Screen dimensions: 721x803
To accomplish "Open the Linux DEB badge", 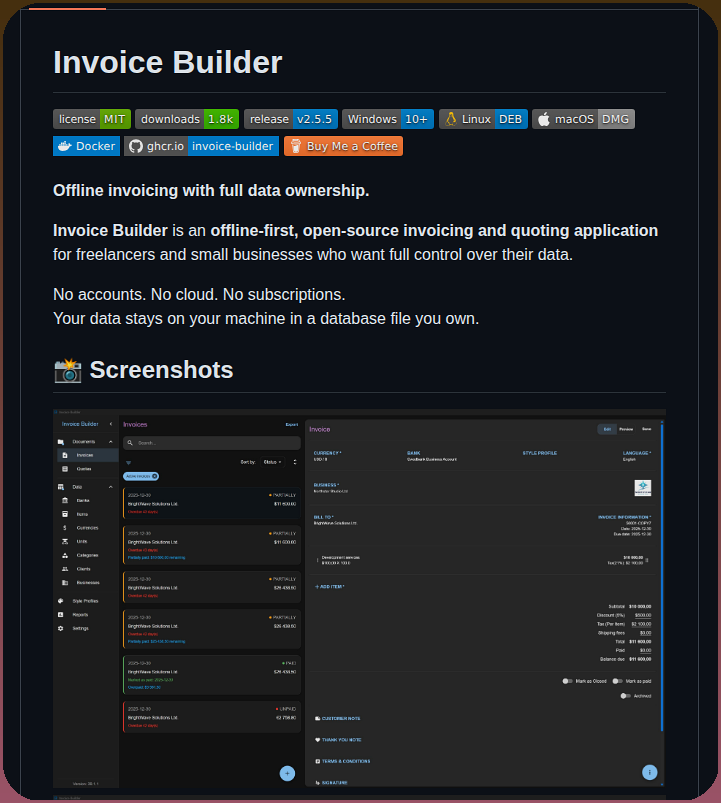I will [483, 119].
